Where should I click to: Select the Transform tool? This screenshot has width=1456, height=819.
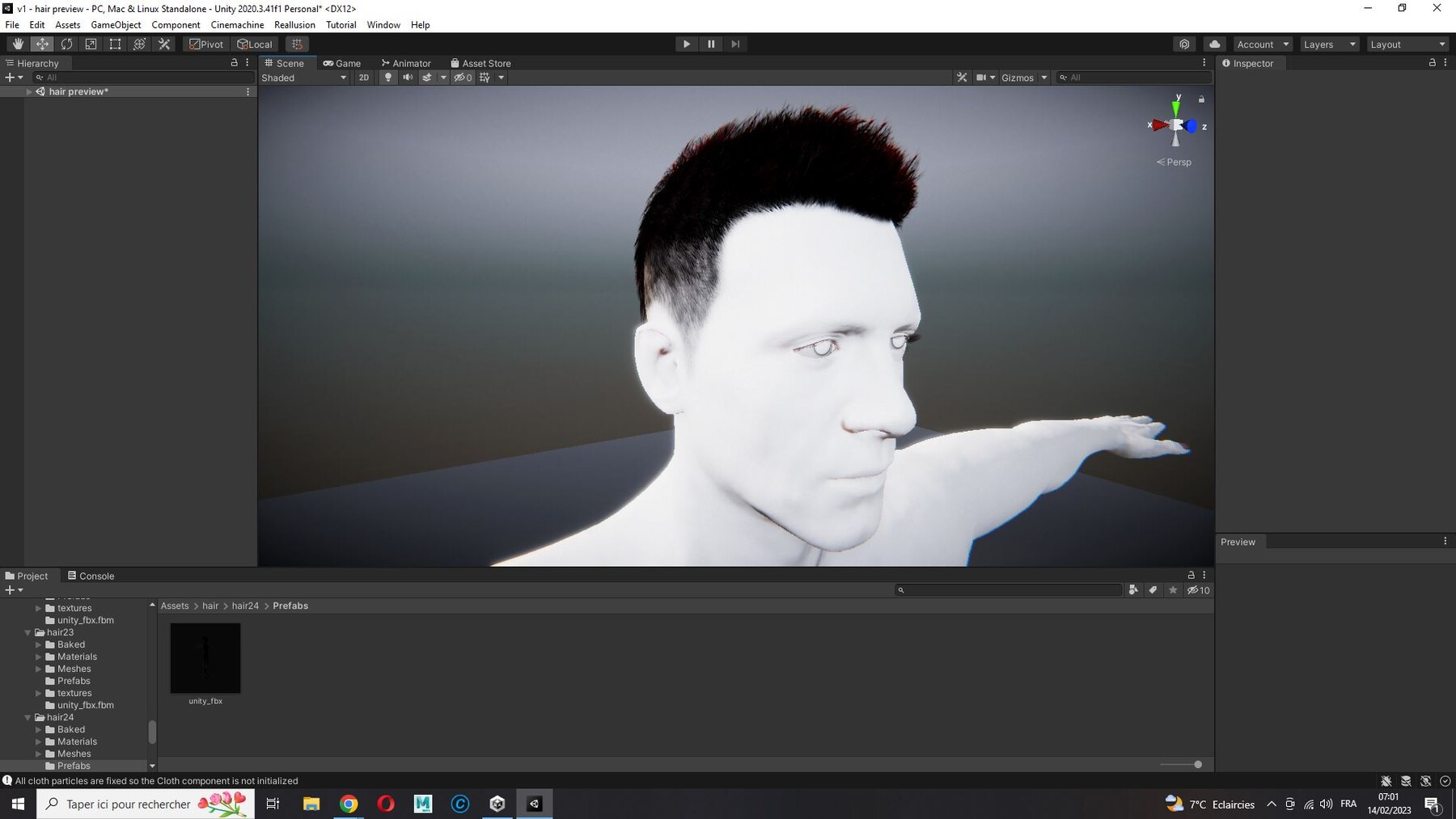[139, 44]
